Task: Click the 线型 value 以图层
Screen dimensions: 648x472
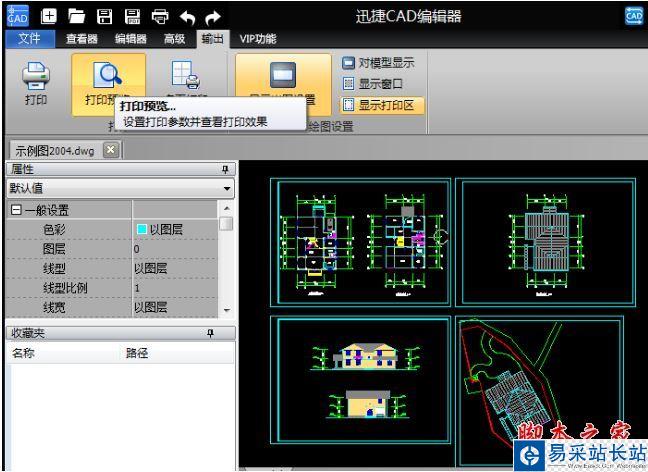Action: [x=174, y=268]
